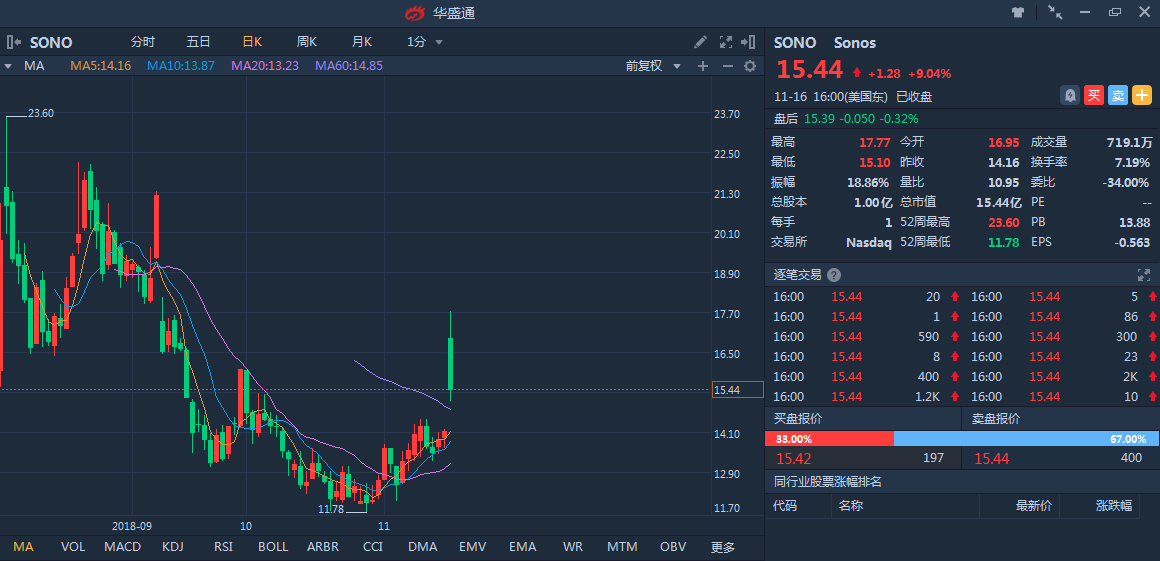This screenshot has height=561, width=1160.
Task: Select the RSI indicator tab
Action: click(223, 547)
